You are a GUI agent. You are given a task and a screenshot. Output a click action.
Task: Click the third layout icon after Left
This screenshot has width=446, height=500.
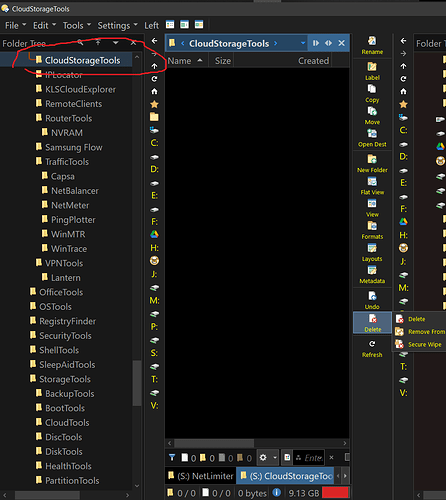point(199,24)
